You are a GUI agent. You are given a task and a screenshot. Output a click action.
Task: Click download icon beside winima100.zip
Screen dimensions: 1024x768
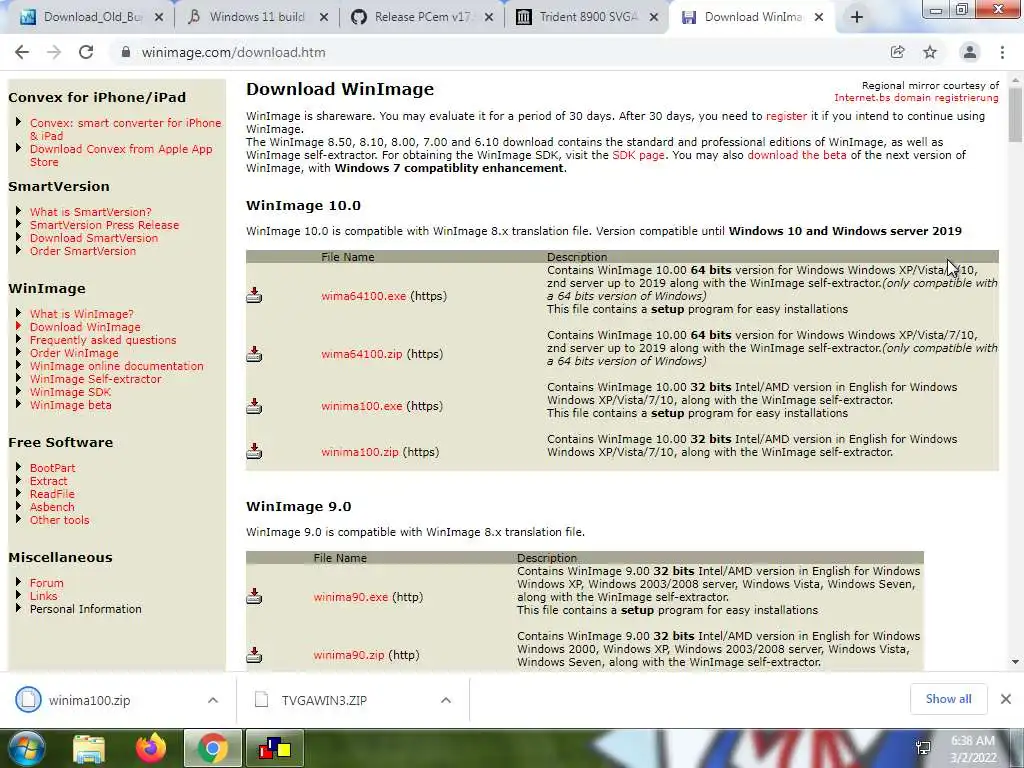pyautogui.click(x=254, y=451)
